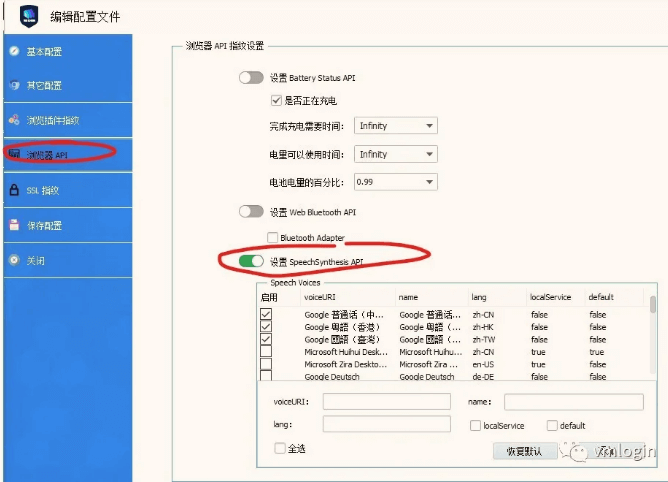Click the Microsoft Huihui Desk... voiceURI cell
The height and width of the screenshot is (482, 668).
pyautogui.click(x=346, y=352)
